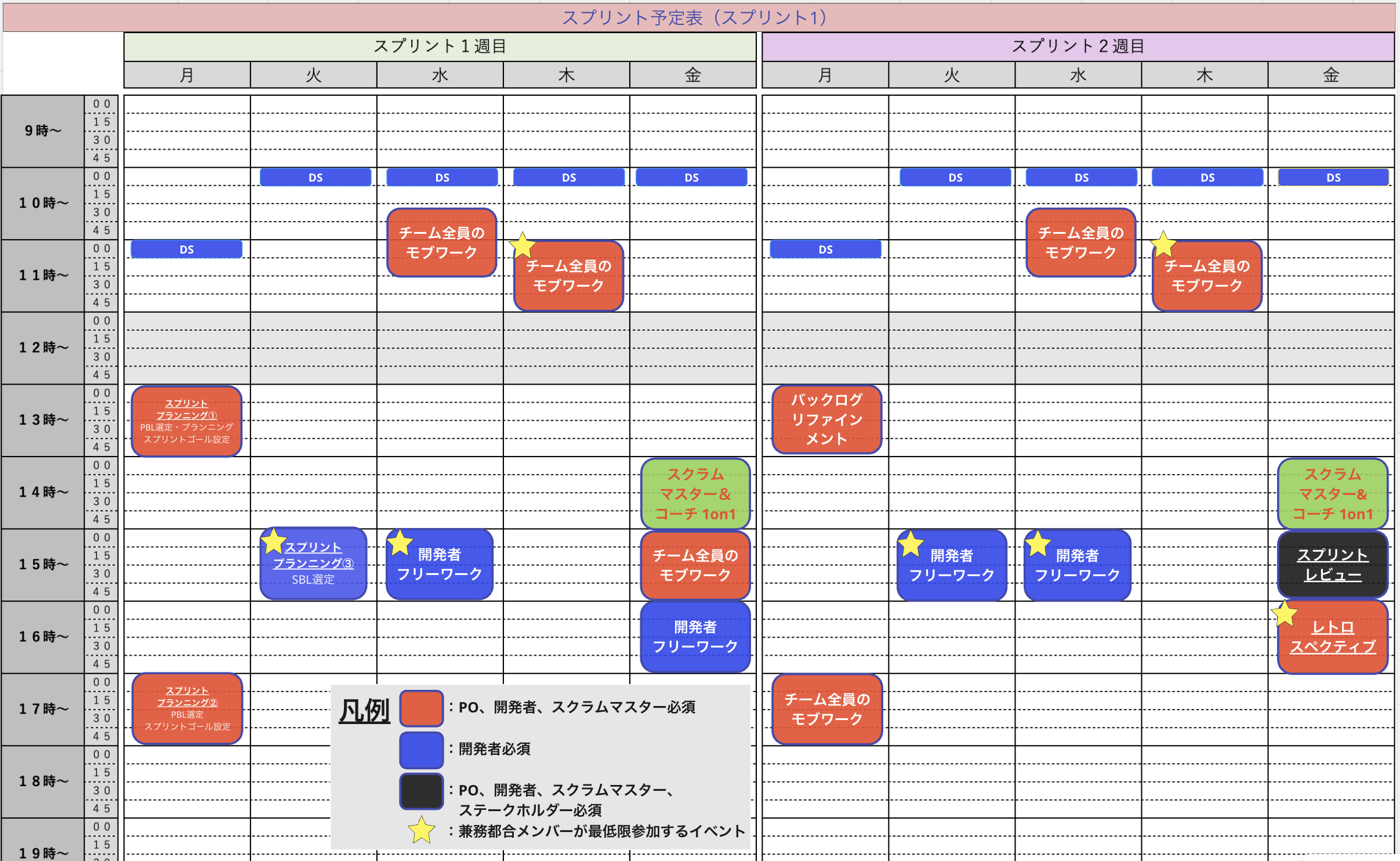Select the blue 開発者必須 legend swatch
The height and width of the screenshot is (861, 1400).
[x=422, y=750]
